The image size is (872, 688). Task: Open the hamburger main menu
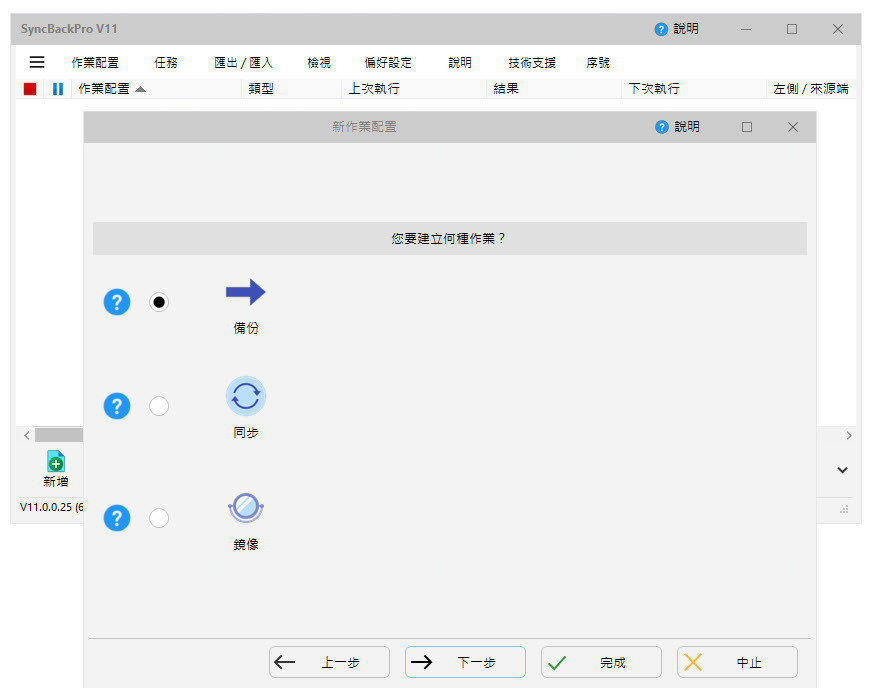37,62
